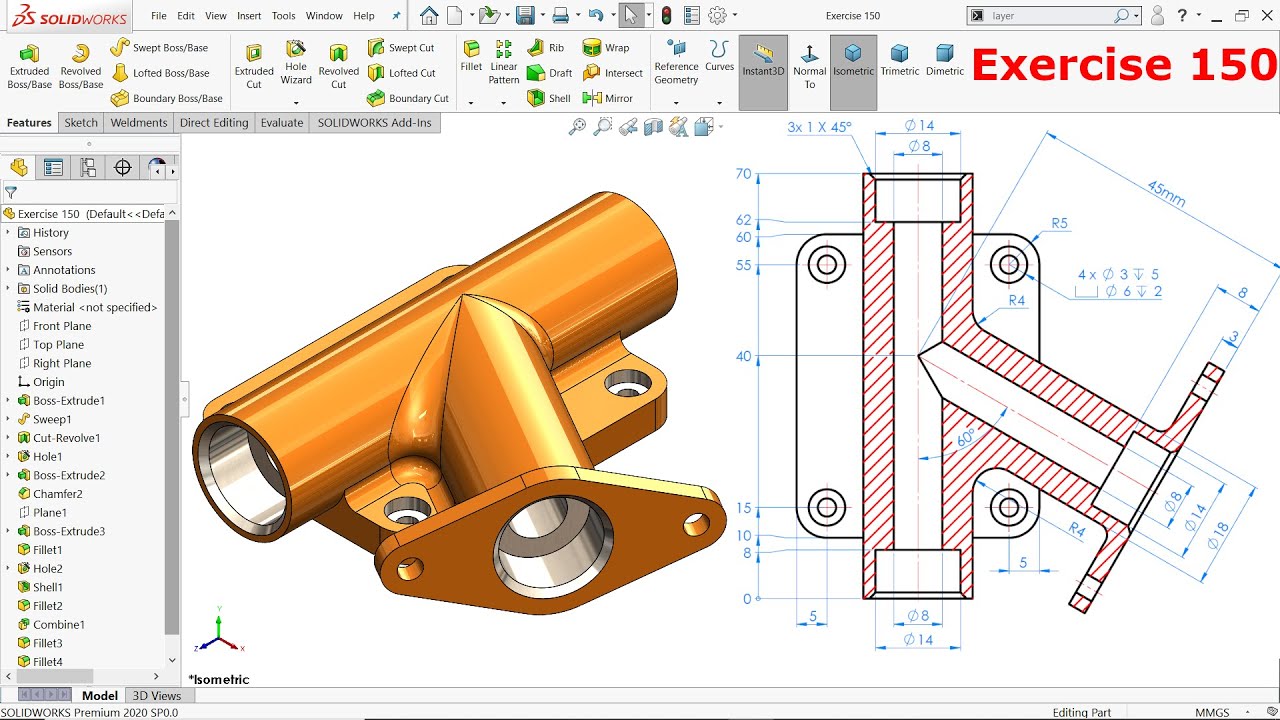Open the Save dropdown arrow
The height and width of the screenshot is (720, 1280).
tap(541, 16)
